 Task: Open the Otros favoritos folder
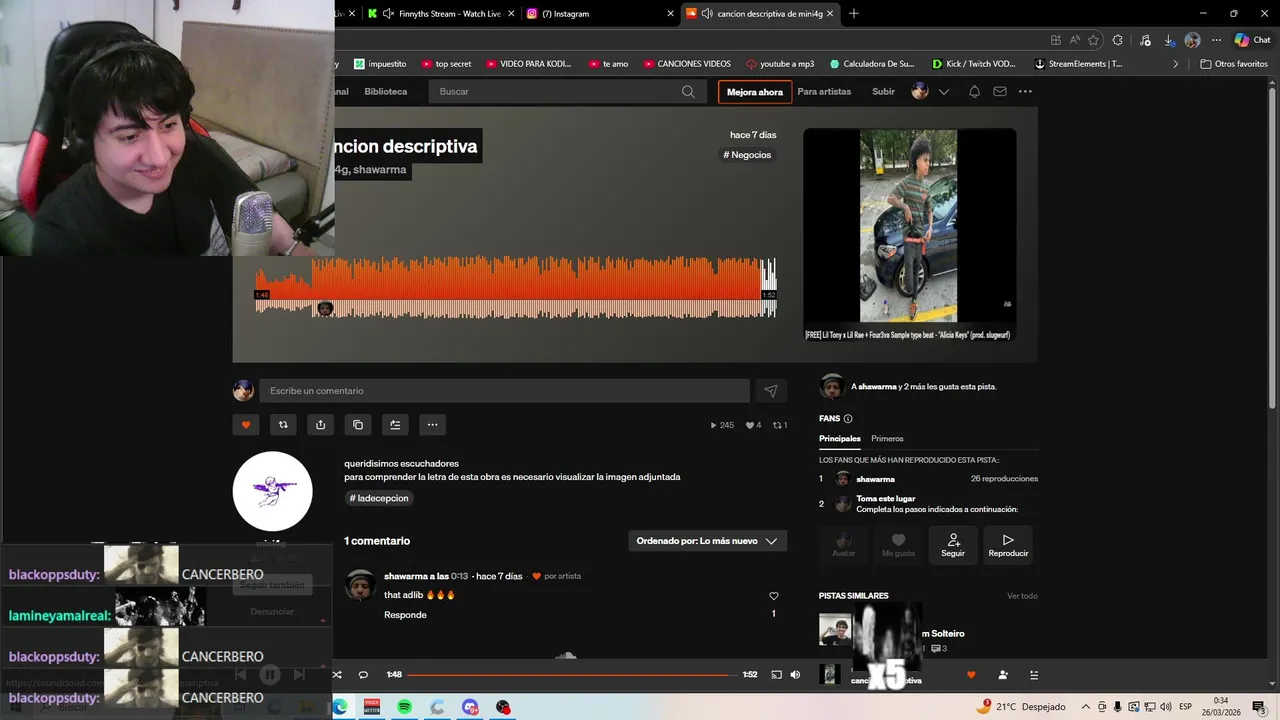point(1234,64)
